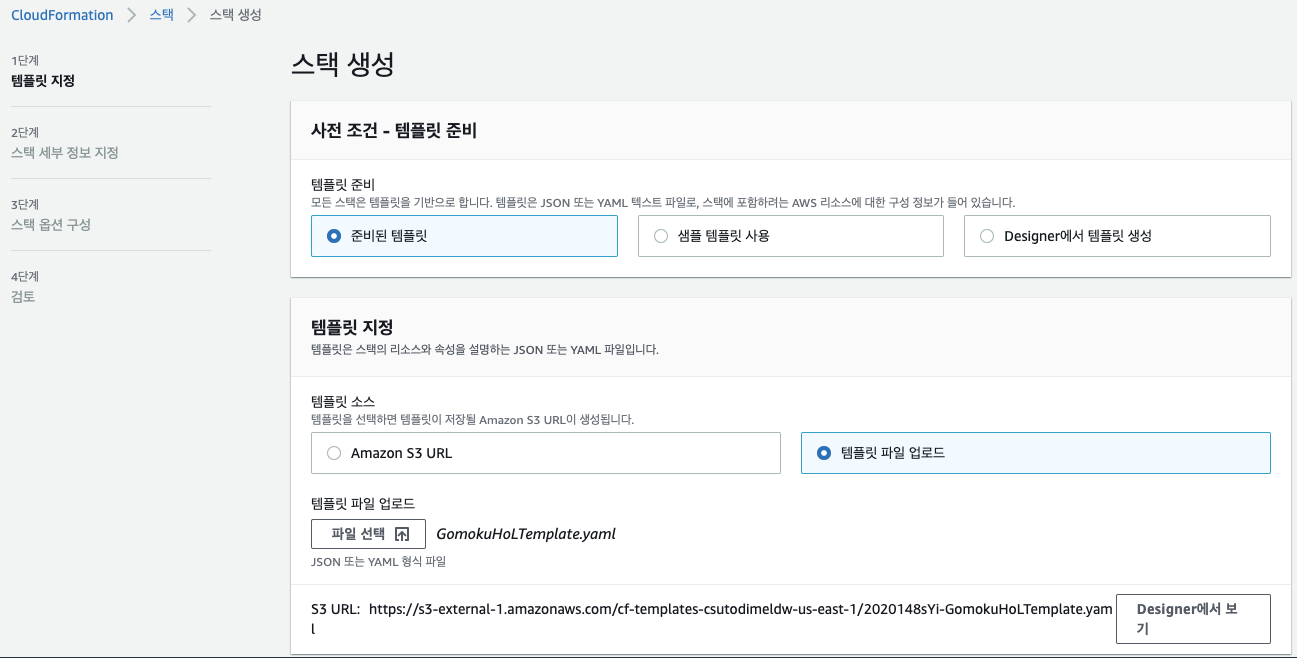The width and height of the screenshot is (1297, 658).
Task: Choose the 샘플 템플릿 사용 radio option
Action: (x=791, y=236)
